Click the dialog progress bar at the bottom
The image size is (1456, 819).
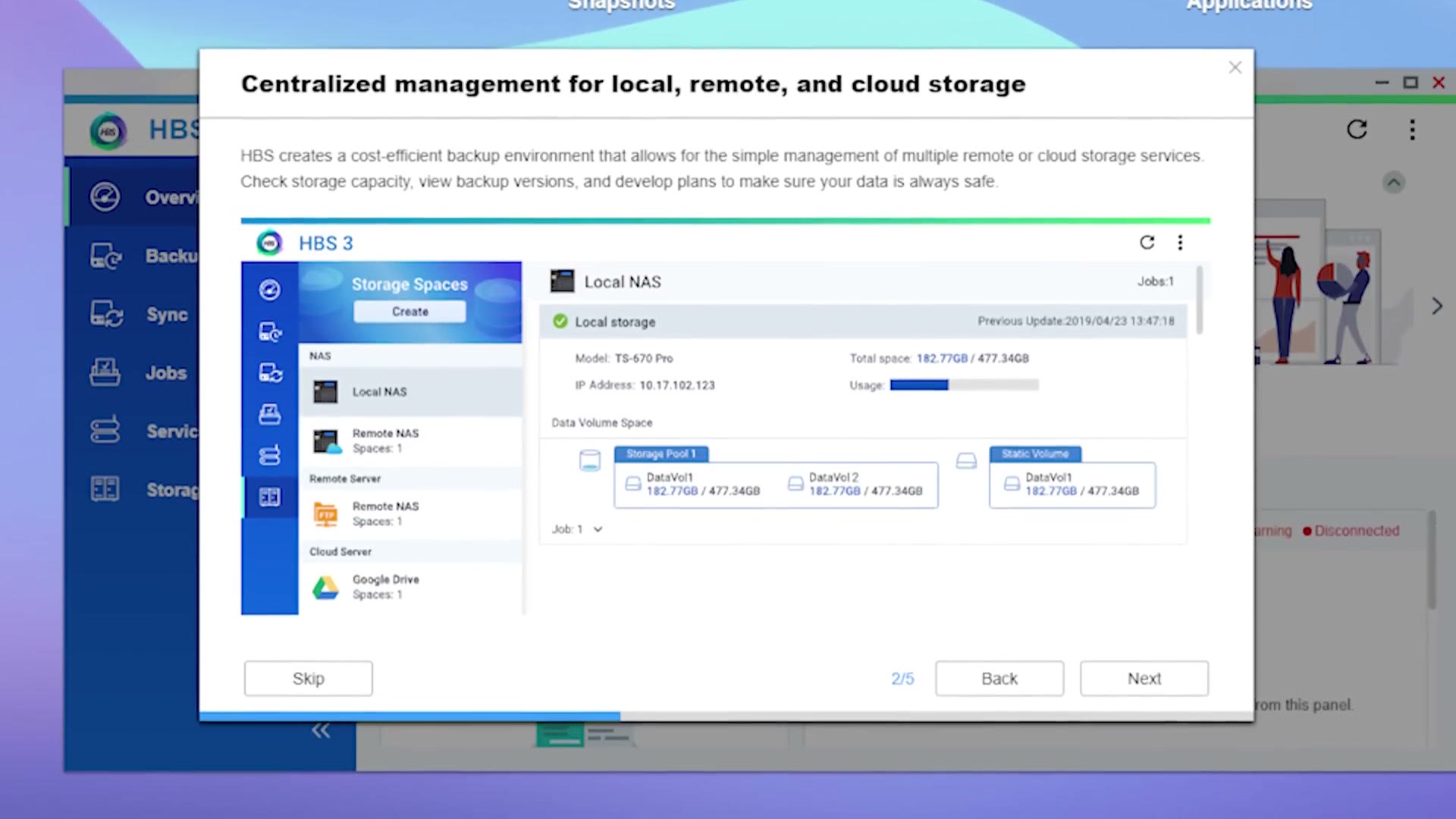(726, 716)
